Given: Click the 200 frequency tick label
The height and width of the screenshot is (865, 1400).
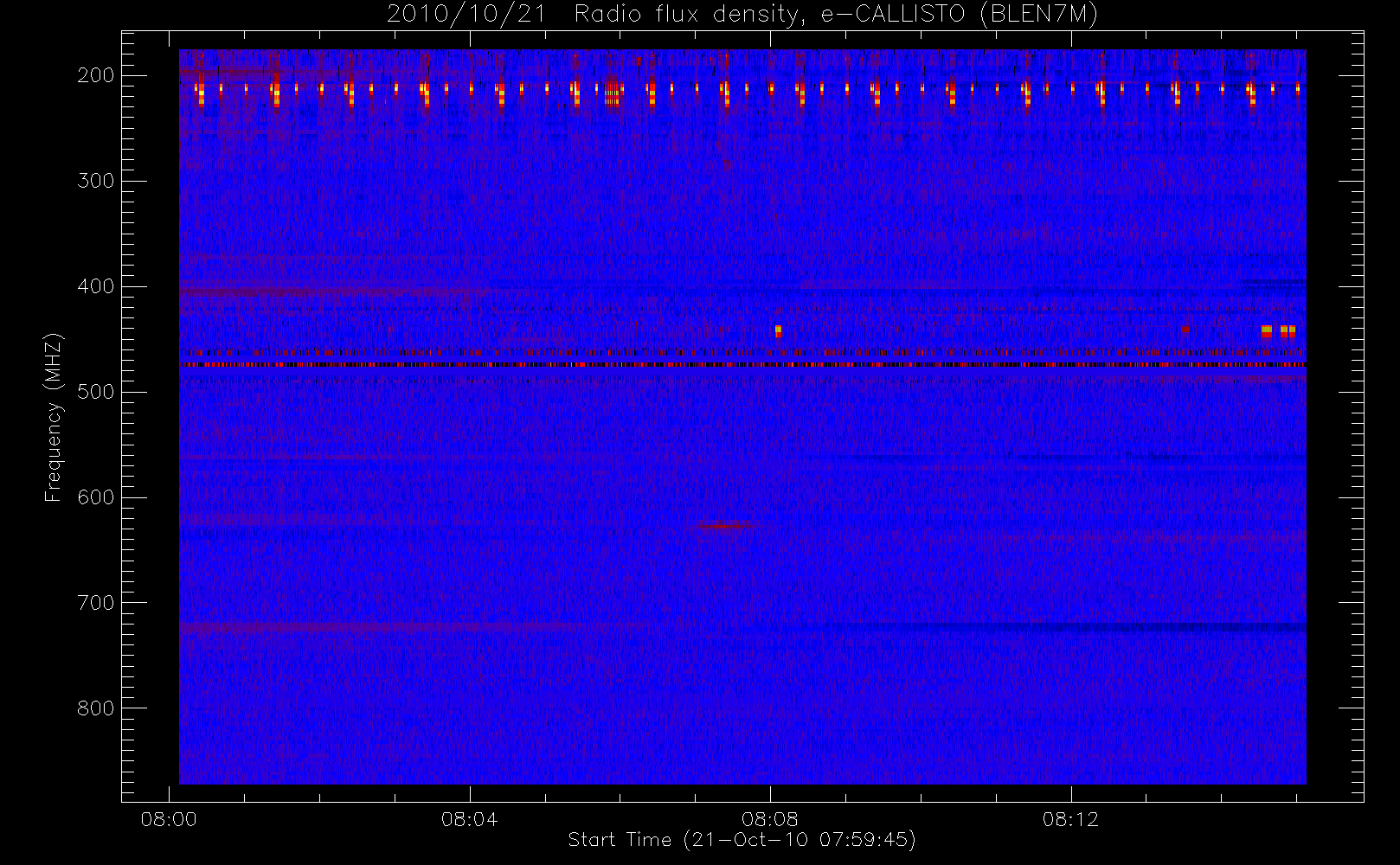Looking at the screenshot, I should pyautogui.click(x=96, y=75).
